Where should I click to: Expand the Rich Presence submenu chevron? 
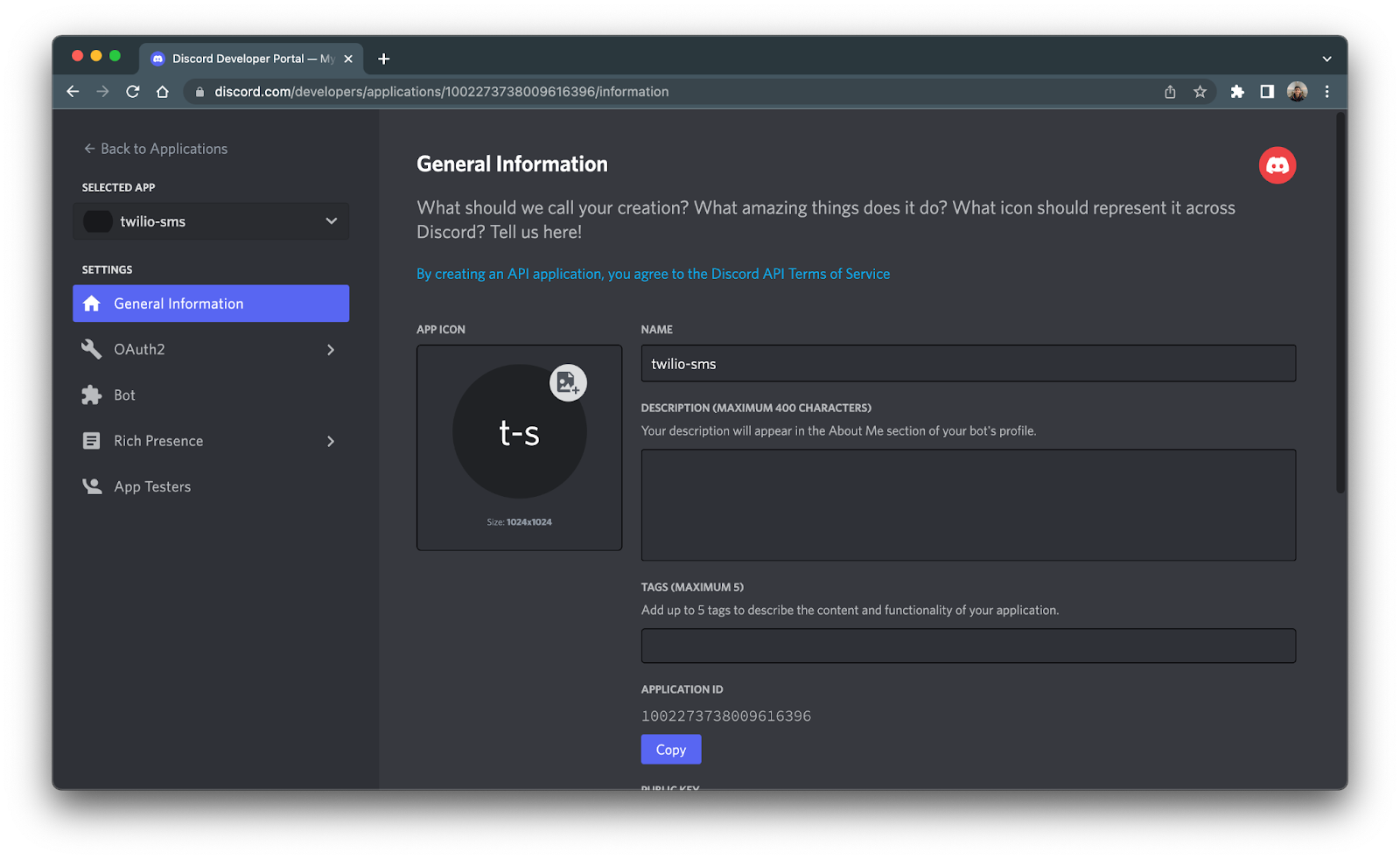click(x=331, y=442)
